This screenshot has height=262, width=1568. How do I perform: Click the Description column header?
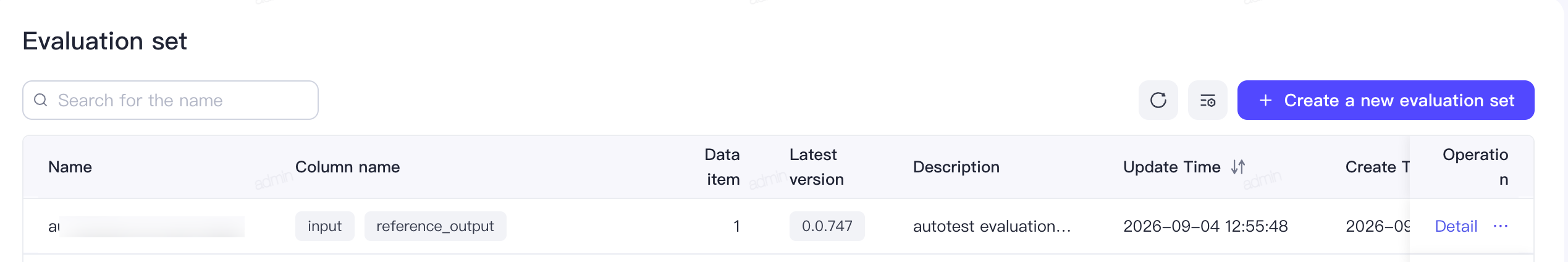956,167
